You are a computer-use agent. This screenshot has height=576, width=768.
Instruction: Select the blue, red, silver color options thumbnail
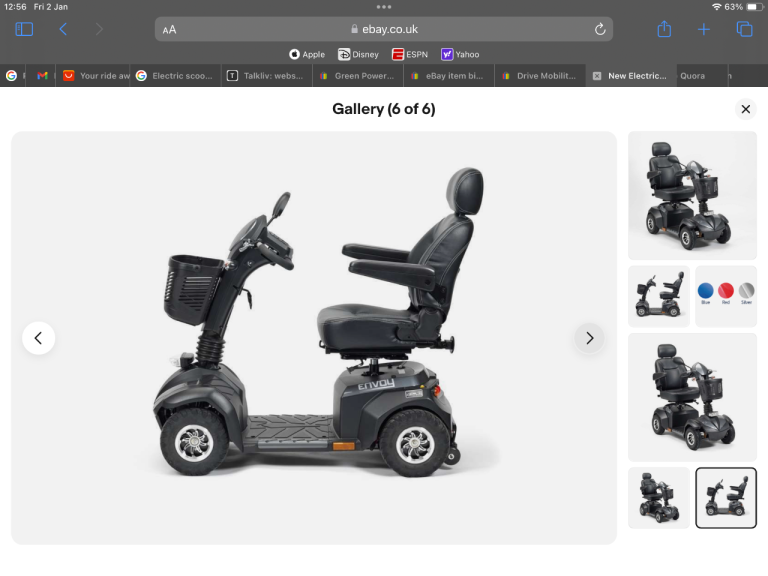point(726,296)
